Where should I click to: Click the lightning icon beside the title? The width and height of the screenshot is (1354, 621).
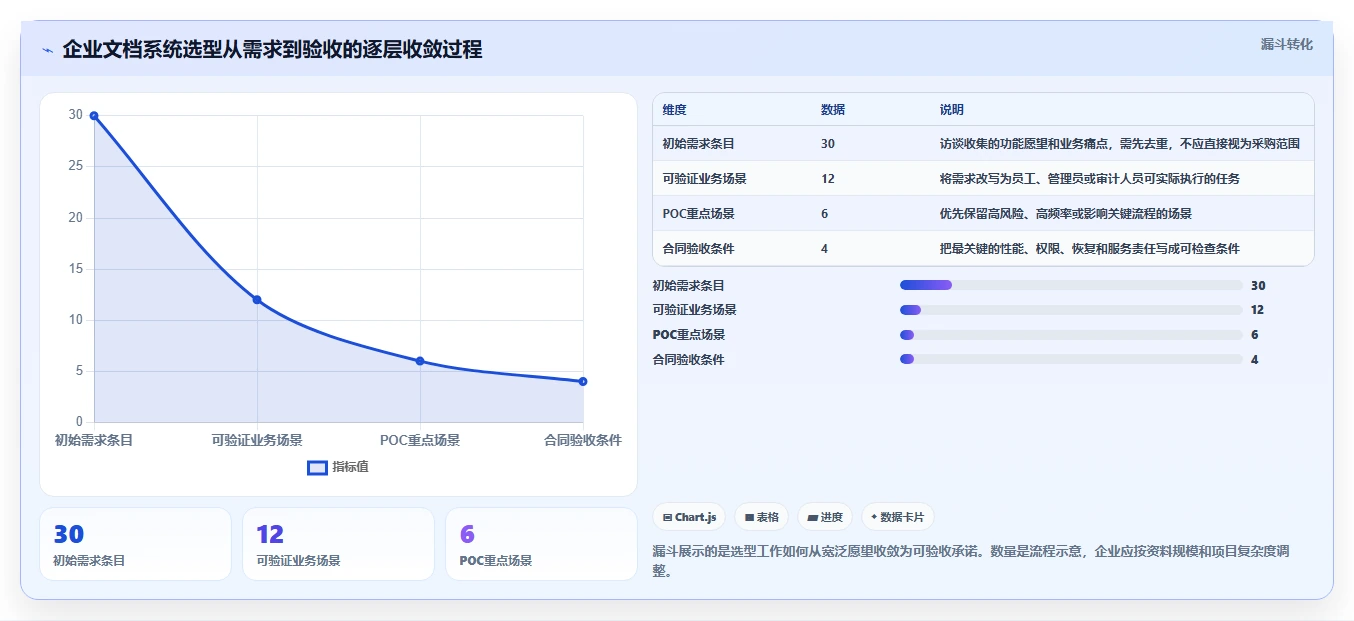(48, 50)
